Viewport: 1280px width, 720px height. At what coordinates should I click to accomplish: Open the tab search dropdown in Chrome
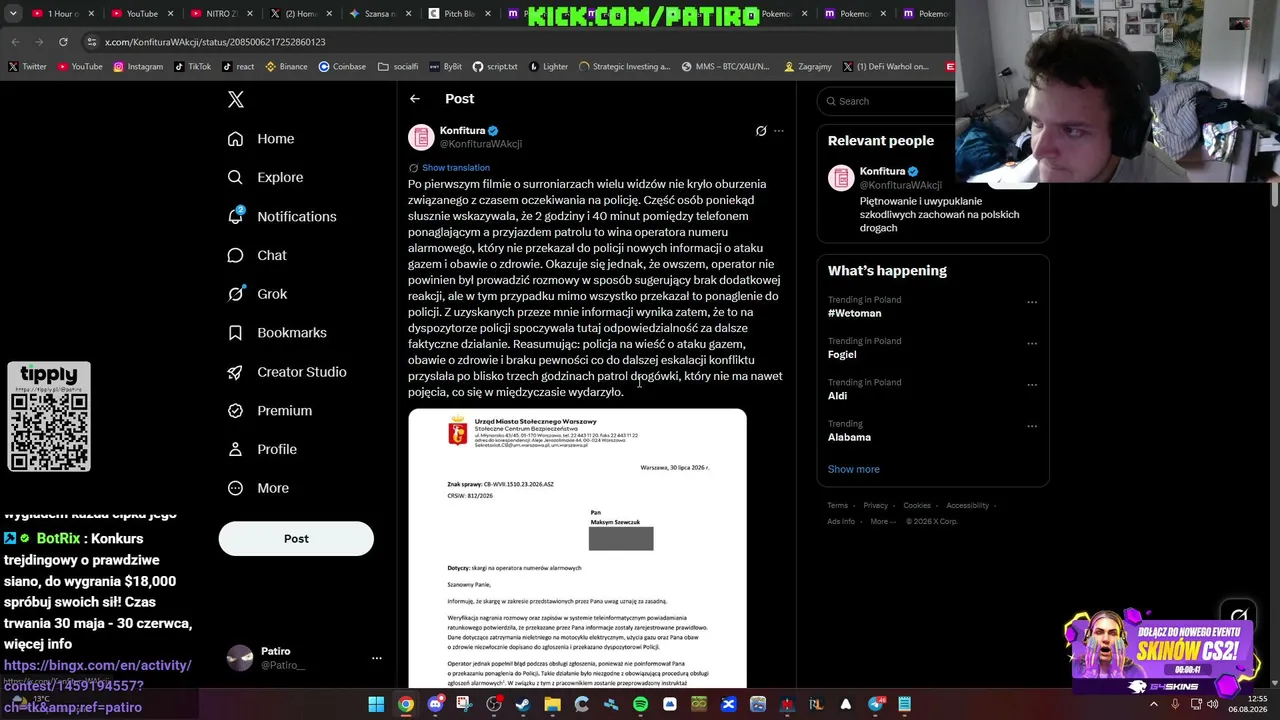point(12,14)
